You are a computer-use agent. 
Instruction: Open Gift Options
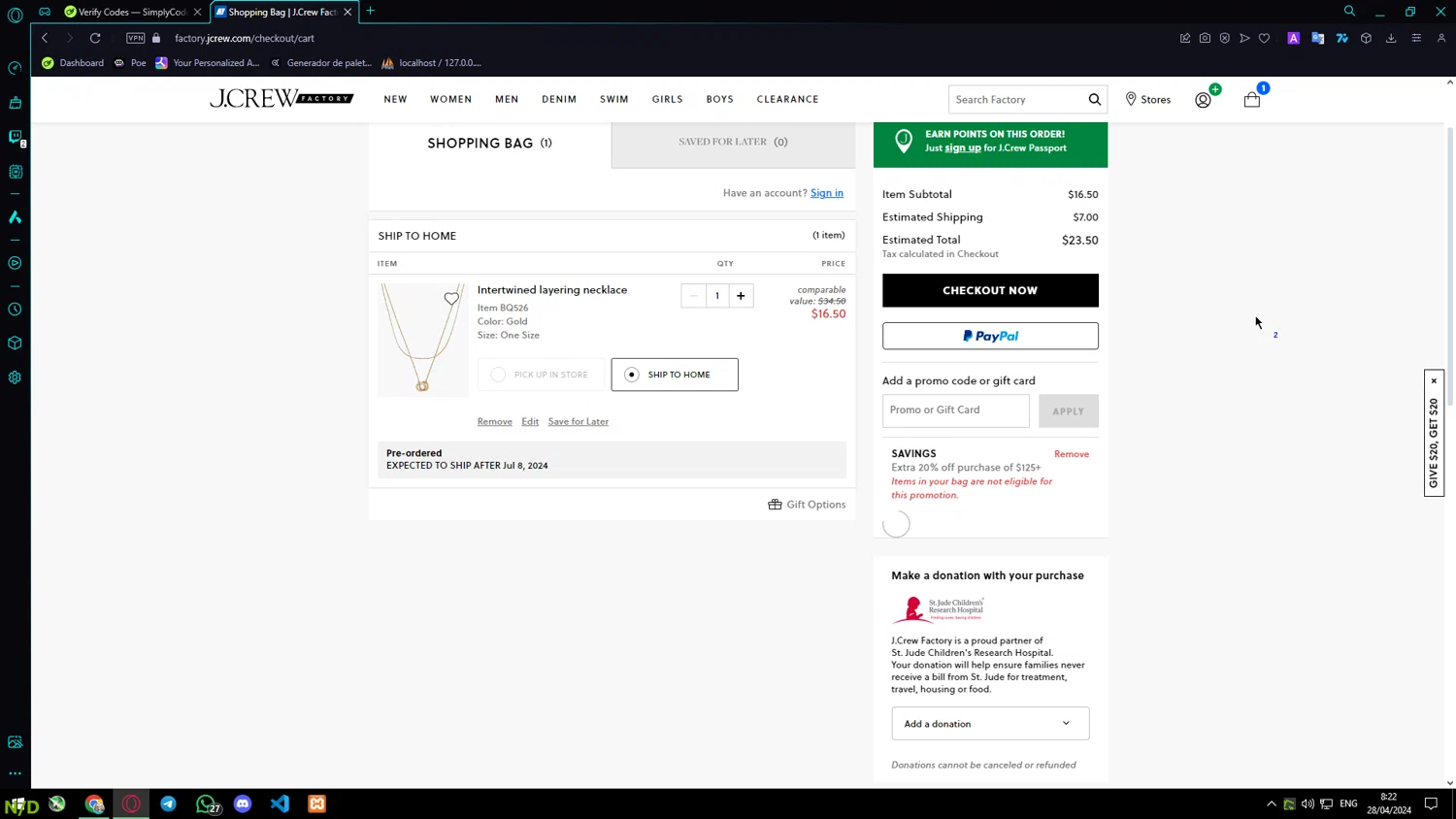pyautogui.click(x=807, y=505)
